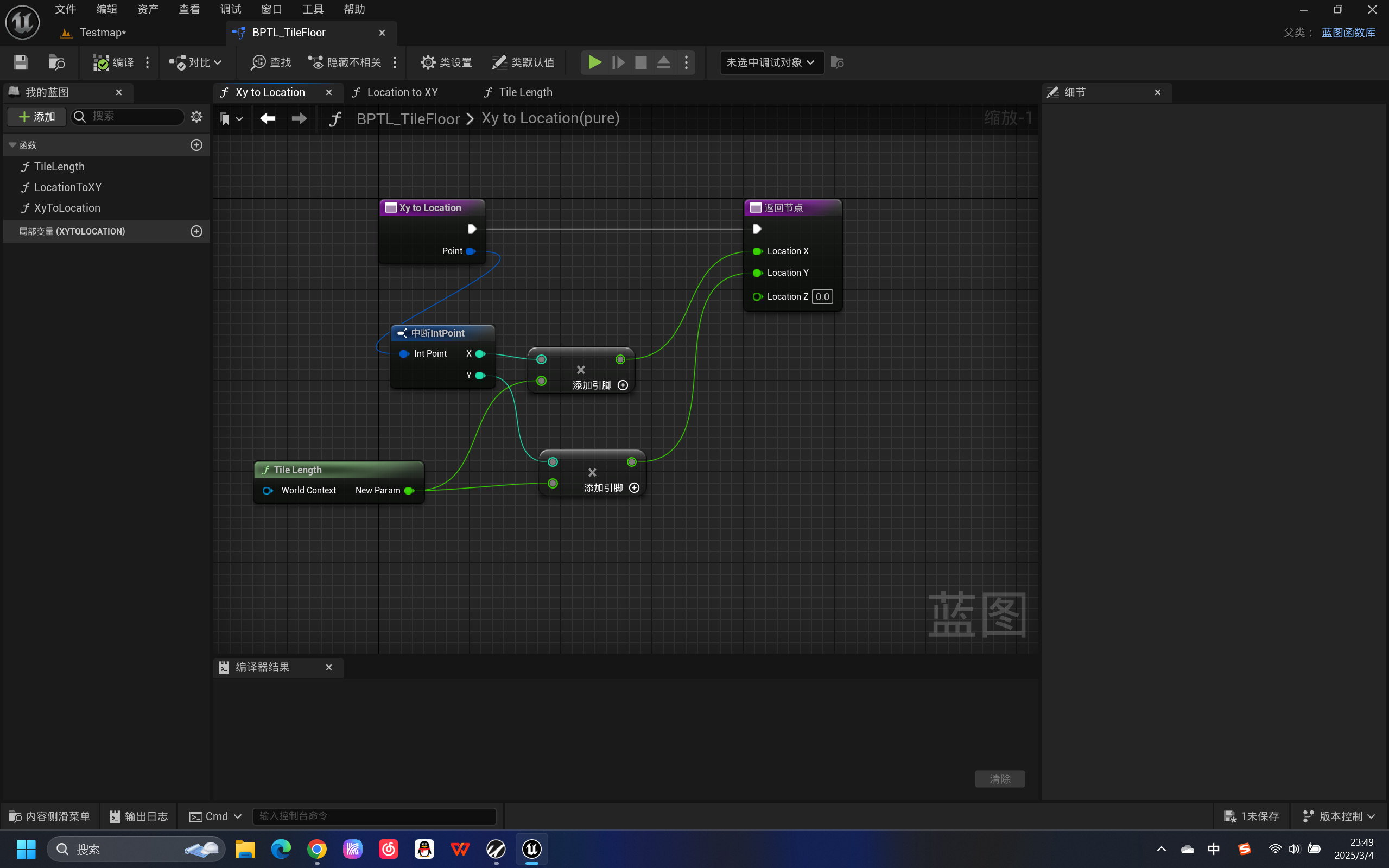This screenshot has height=868, width=1389.
Task: Toggle 隐藏不相关 hide unrelated nodes
Action: pos(344,62)
